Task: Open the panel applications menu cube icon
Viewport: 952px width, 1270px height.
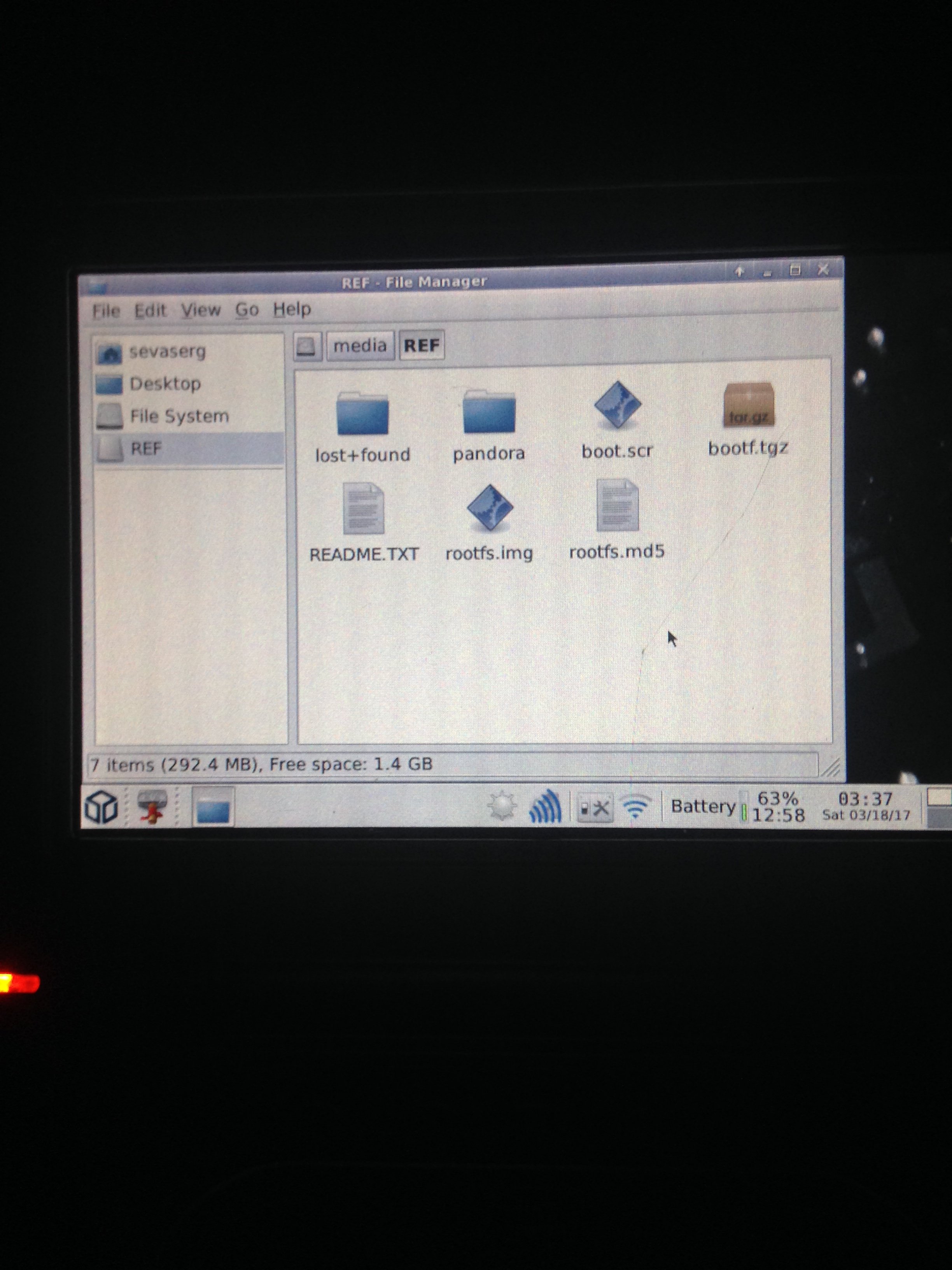Action: click(101, 807)
